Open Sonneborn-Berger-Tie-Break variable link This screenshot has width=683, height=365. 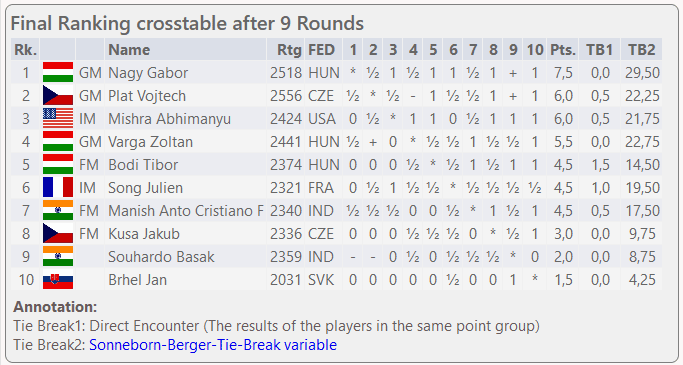coord(213,345)
